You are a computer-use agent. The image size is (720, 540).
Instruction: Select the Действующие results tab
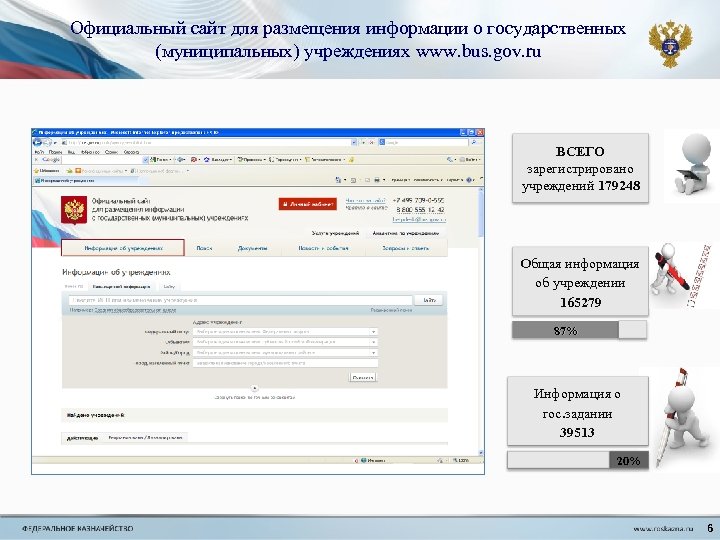82,438
